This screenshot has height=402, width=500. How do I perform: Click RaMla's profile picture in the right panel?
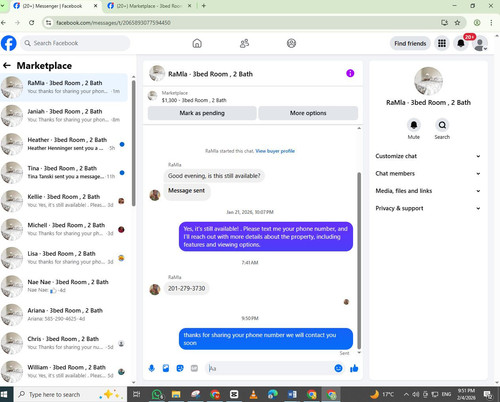tap(428, 81)
